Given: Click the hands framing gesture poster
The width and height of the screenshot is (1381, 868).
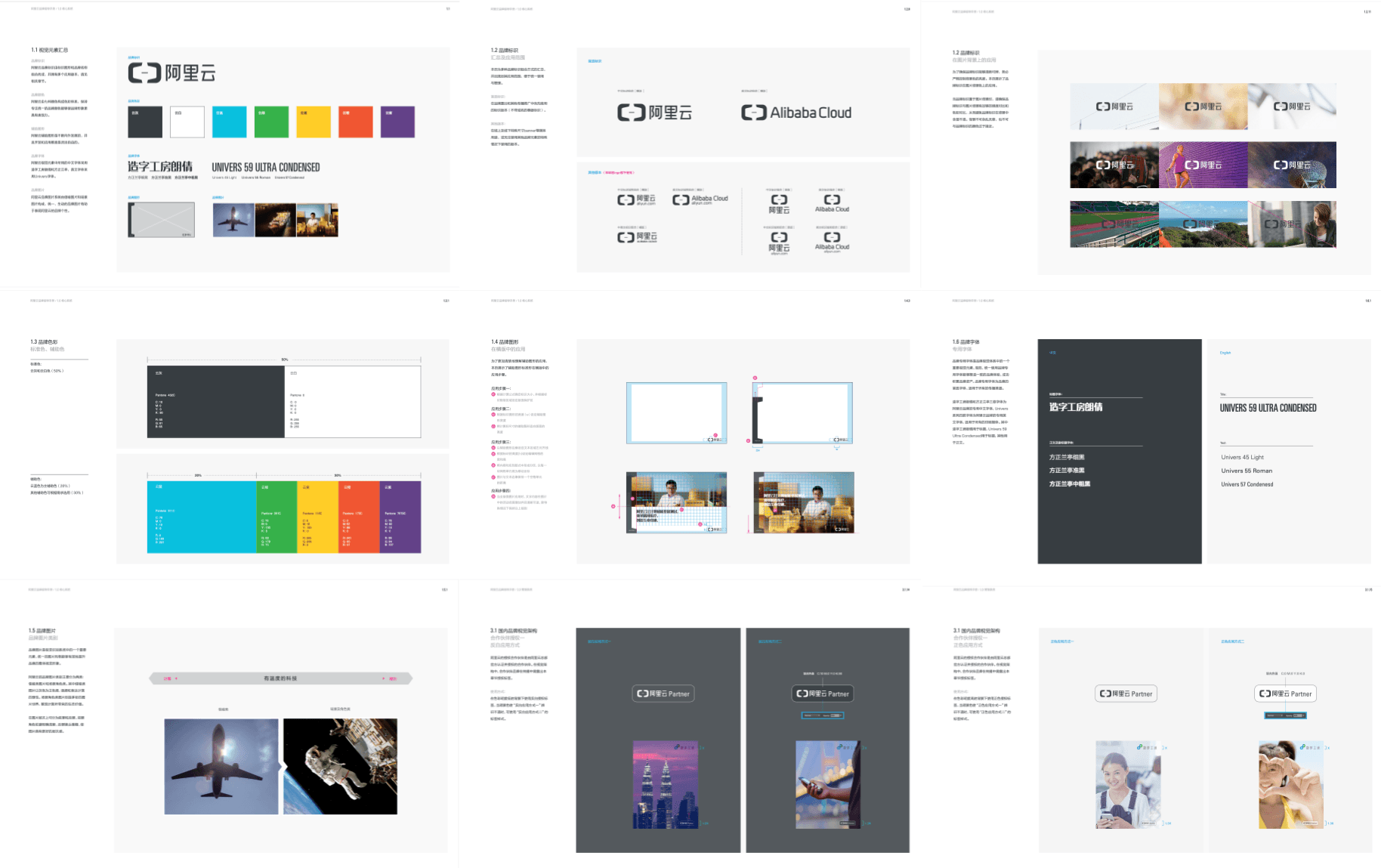Looking at the screenshot, I should coord(1291,785).
